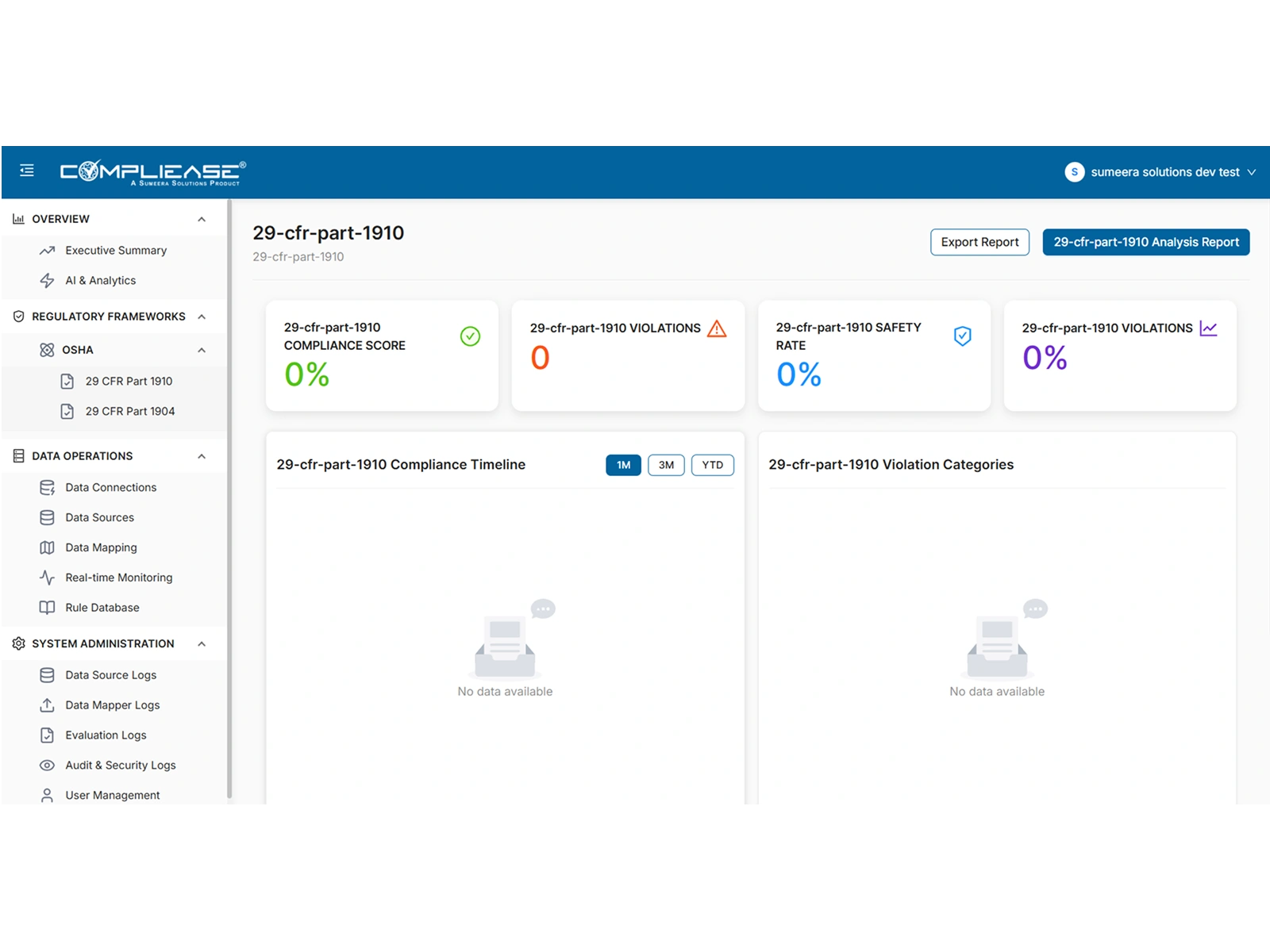Select Real-time Monitoring
This screenshot has height=952, width=1270.
(119, 578)
